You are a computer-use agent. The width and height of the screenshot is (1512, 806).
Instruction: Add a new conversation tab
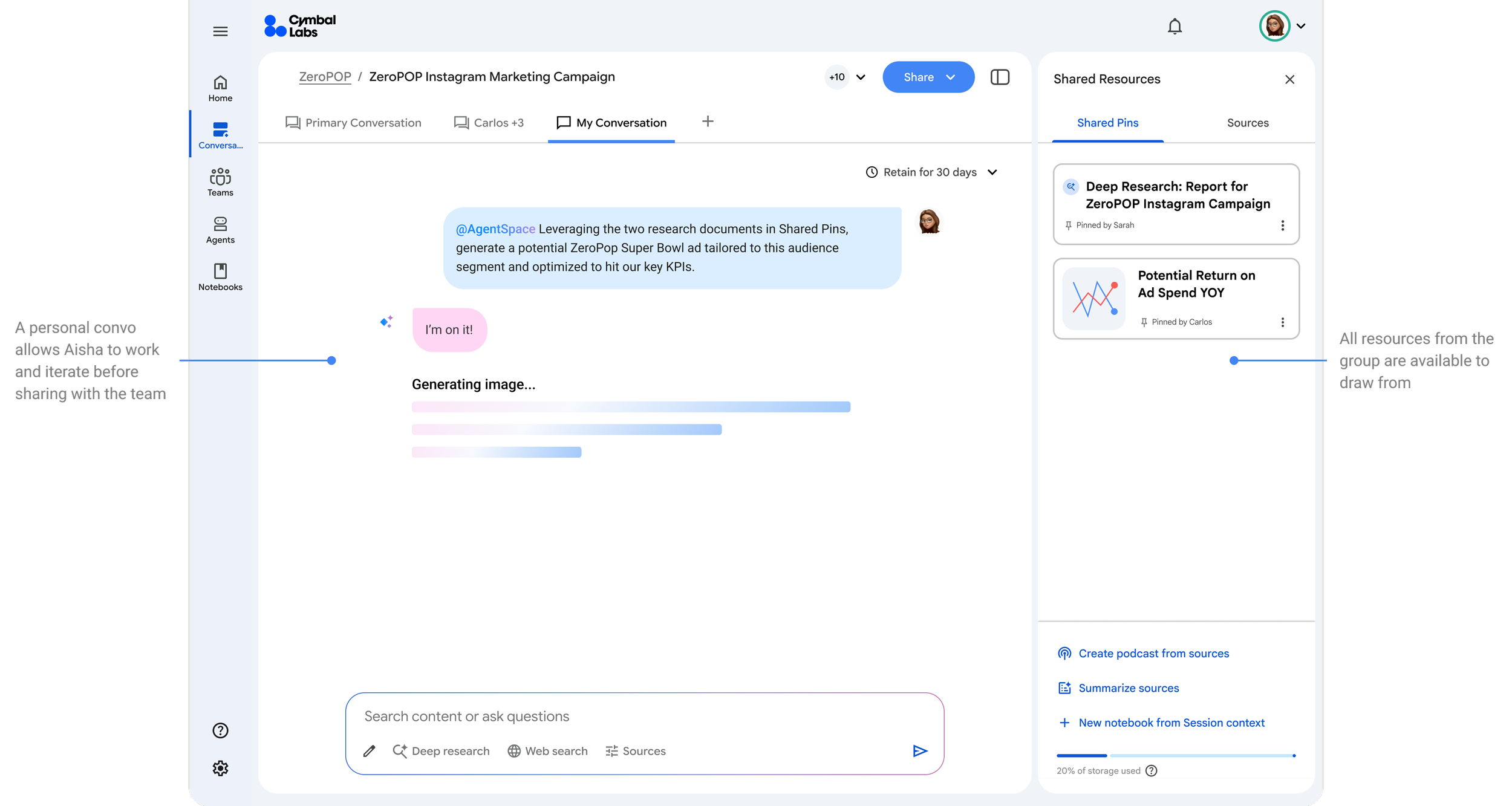pos(708,122)
